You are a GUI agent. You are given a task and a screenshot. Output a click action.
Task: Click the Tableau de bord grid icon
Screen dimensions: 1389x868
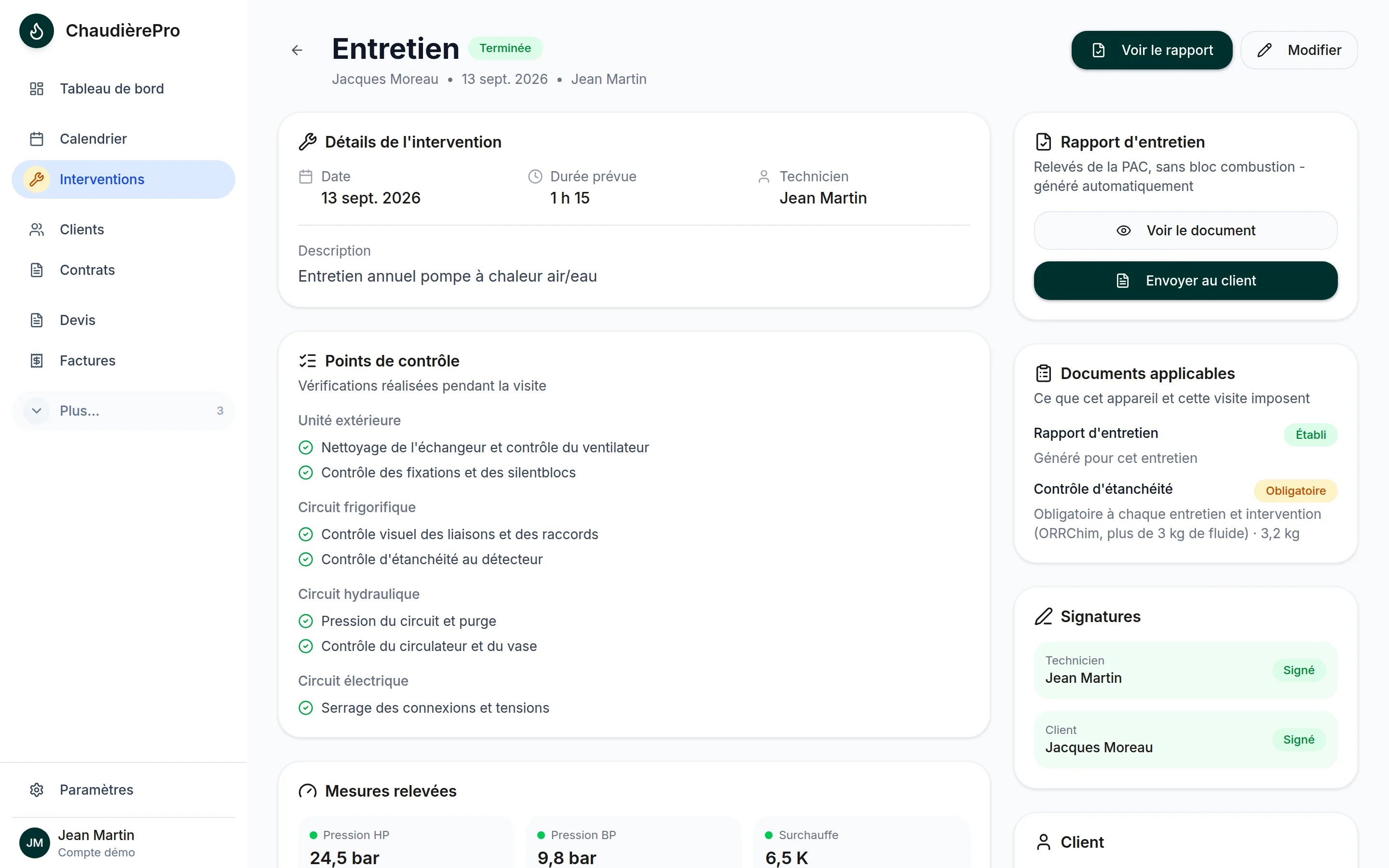(37, 88)
